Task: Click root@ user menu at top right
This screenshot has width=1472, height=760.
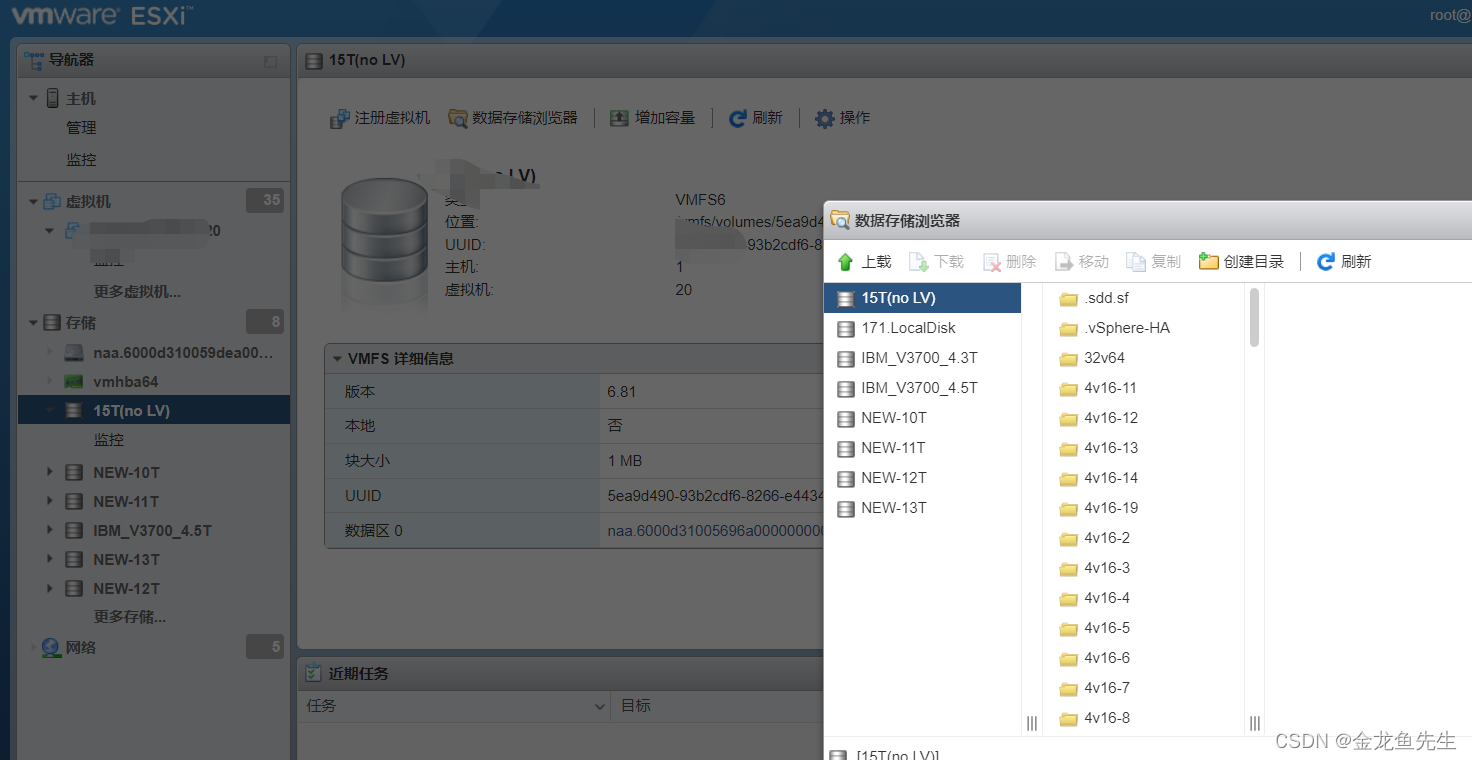Action: (1450, 14)
